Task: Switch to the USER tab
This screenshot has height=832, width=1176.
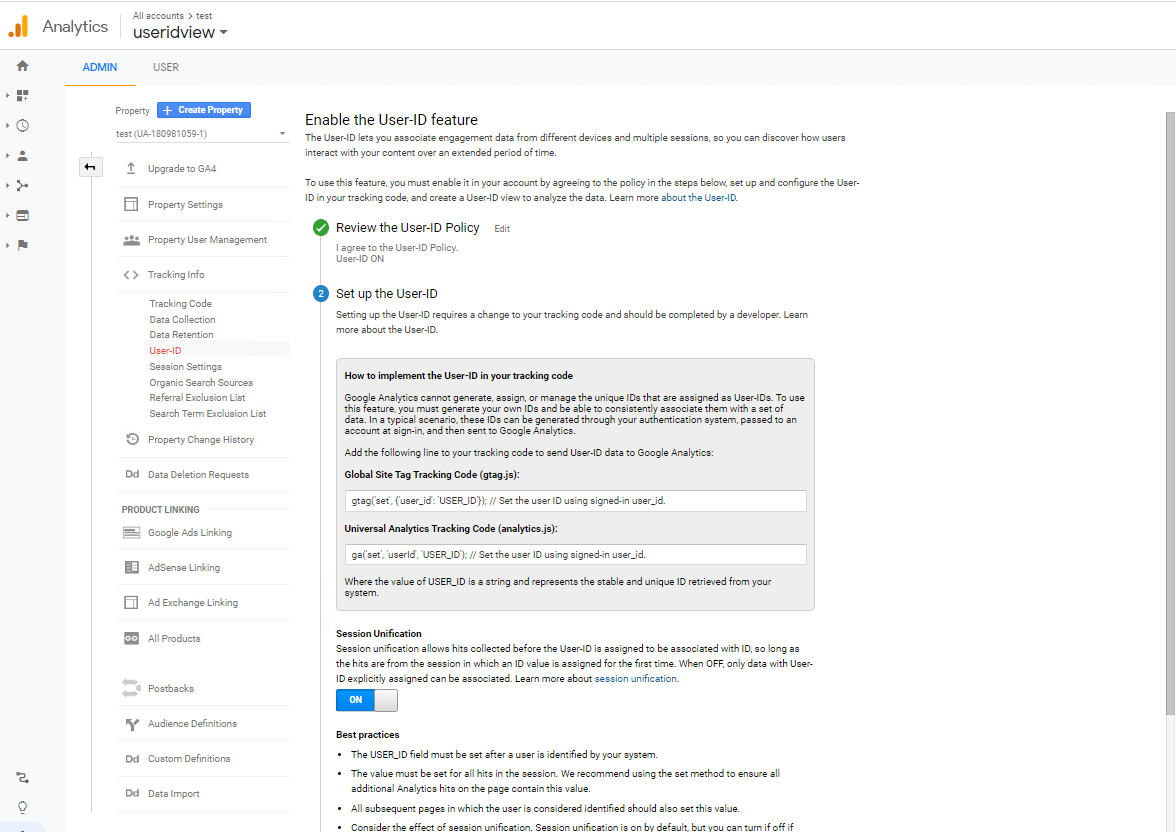Action: pos(166,67)
